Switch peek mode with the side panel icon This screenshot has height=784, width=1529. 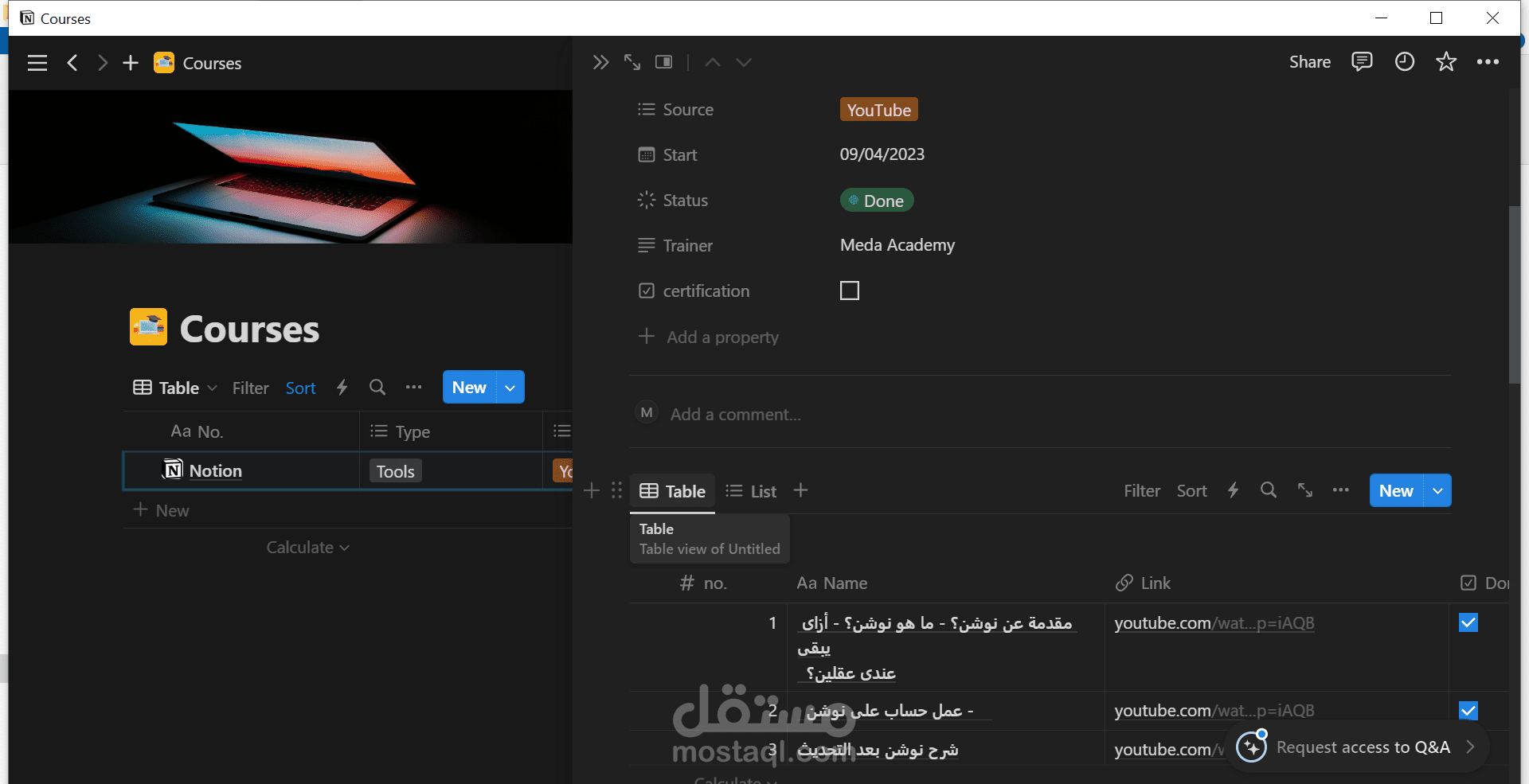tap(664, 62)
